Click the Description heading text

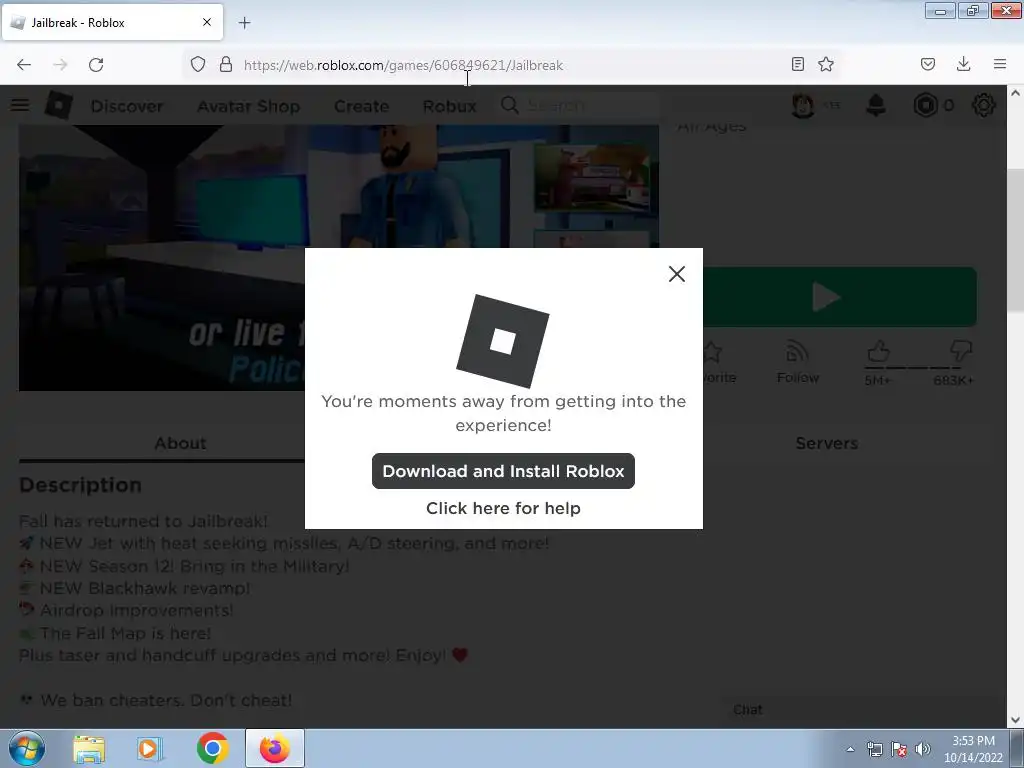tap(80, 485)
